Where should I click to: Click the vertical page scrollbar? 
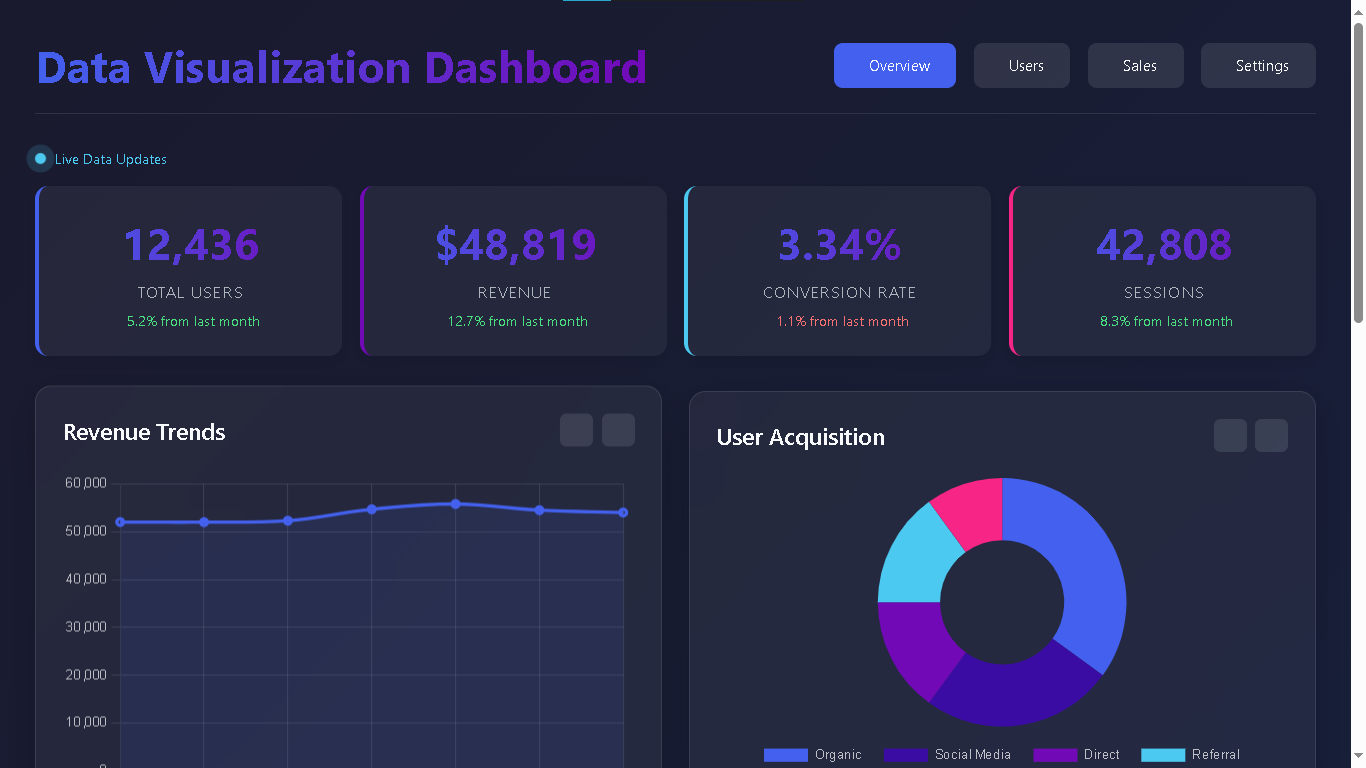[1358, 170]
